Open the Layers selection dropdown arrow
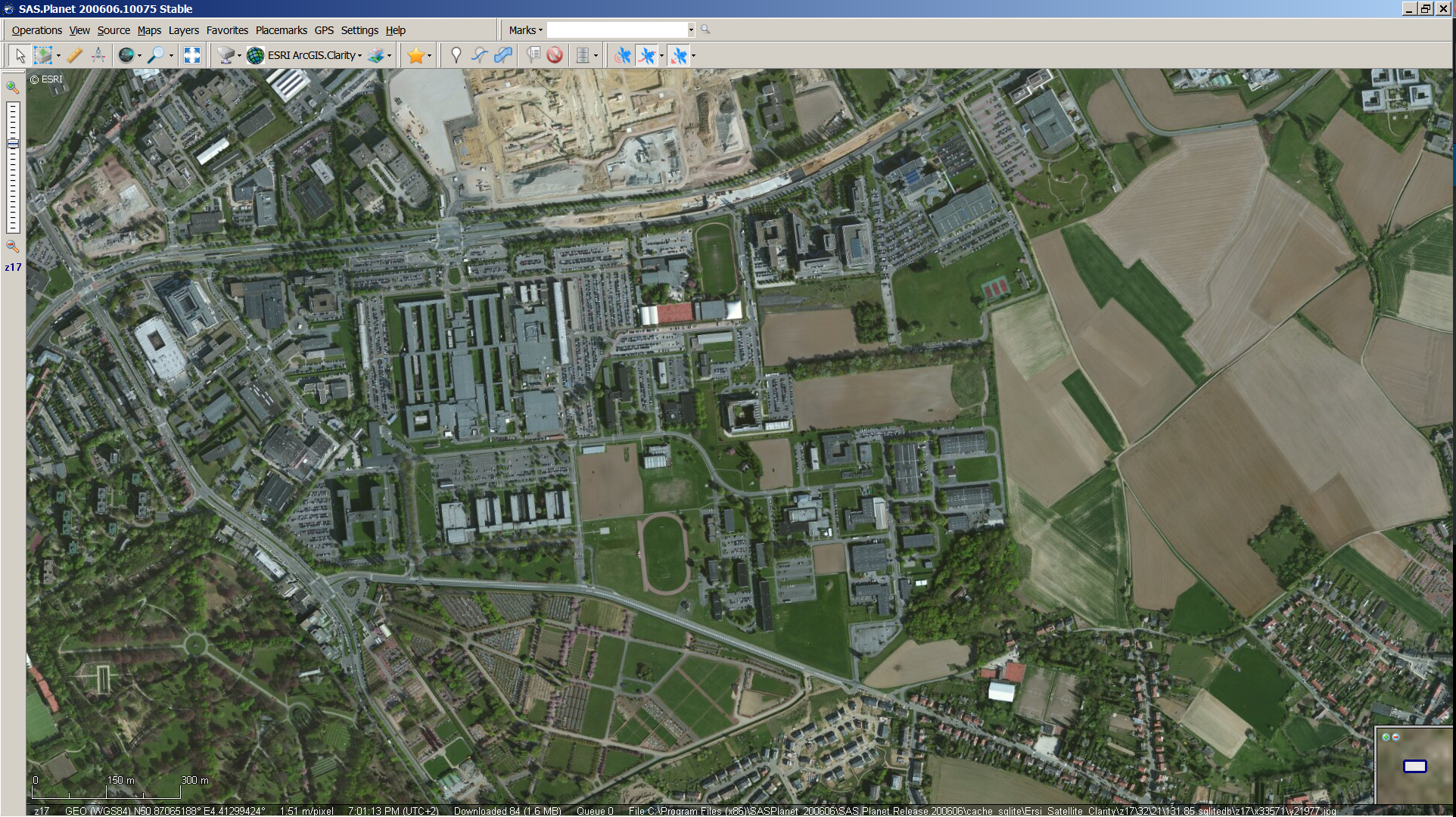The image size is (1456, 817). (388, 55)
